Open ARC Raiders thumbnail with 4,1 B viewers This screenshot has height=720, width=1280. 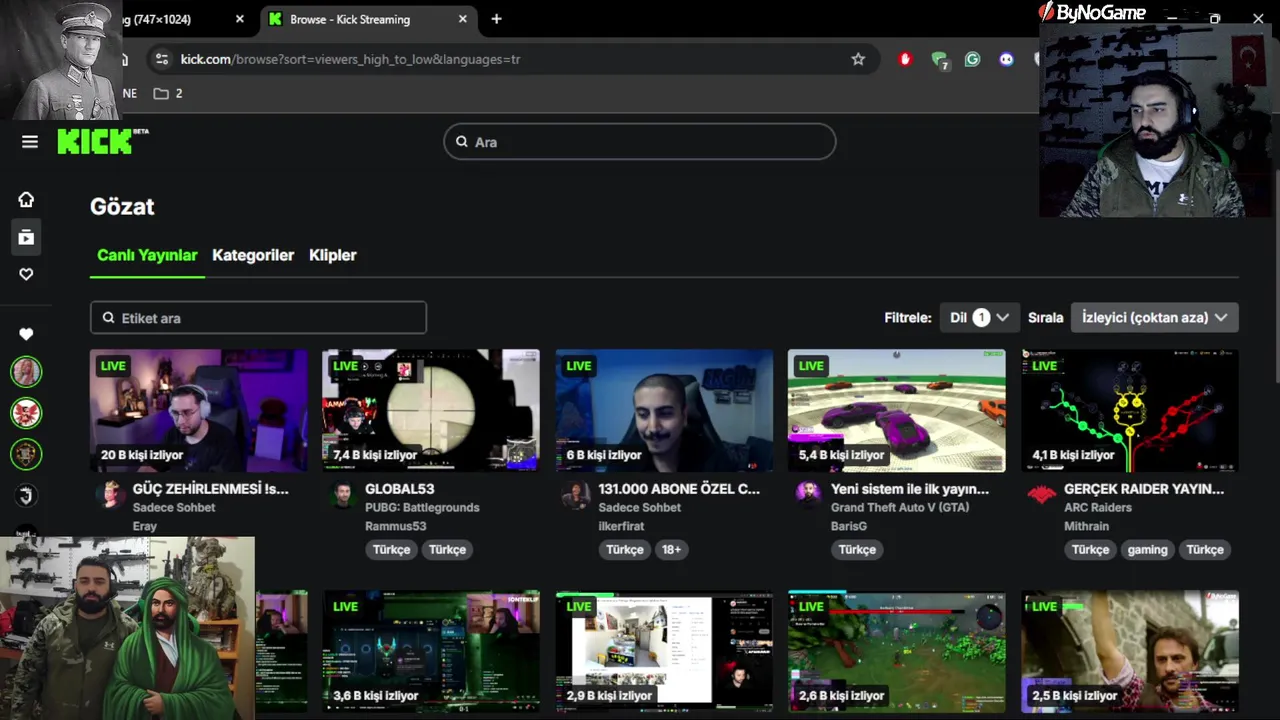(1130, 410)
